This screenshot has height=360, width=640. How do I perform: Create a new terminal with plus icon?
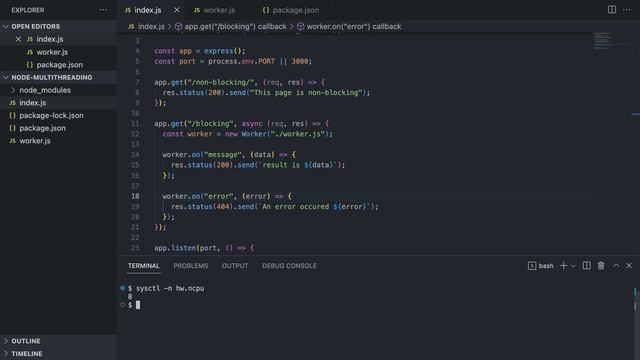563,266
